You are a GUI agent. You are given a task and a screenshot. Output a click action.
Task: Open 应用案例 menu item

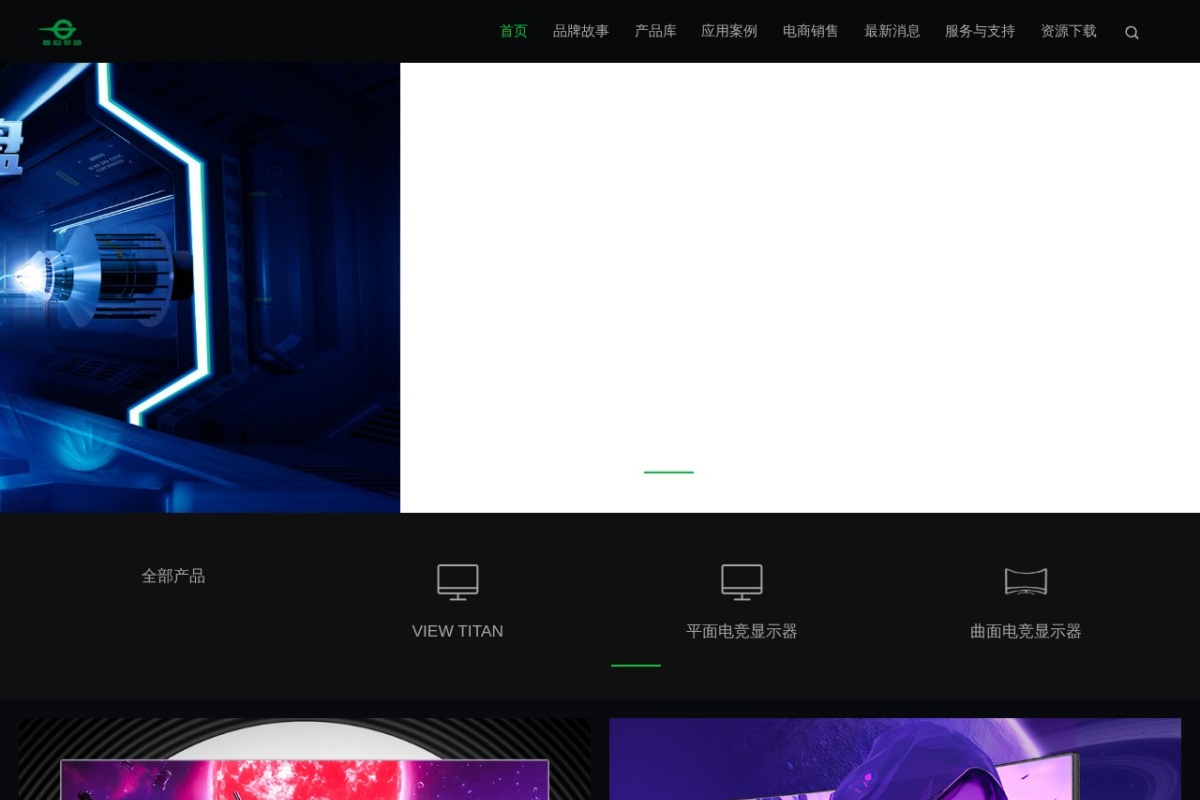729,31
